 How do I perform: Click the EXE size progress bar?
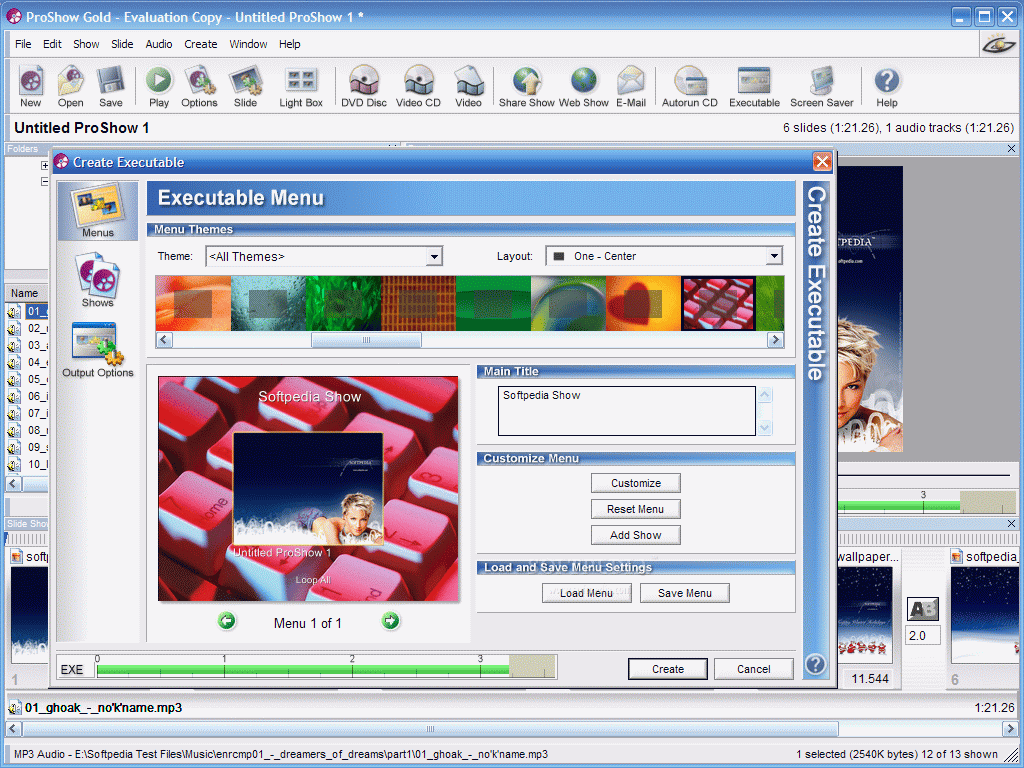[326, 669]
